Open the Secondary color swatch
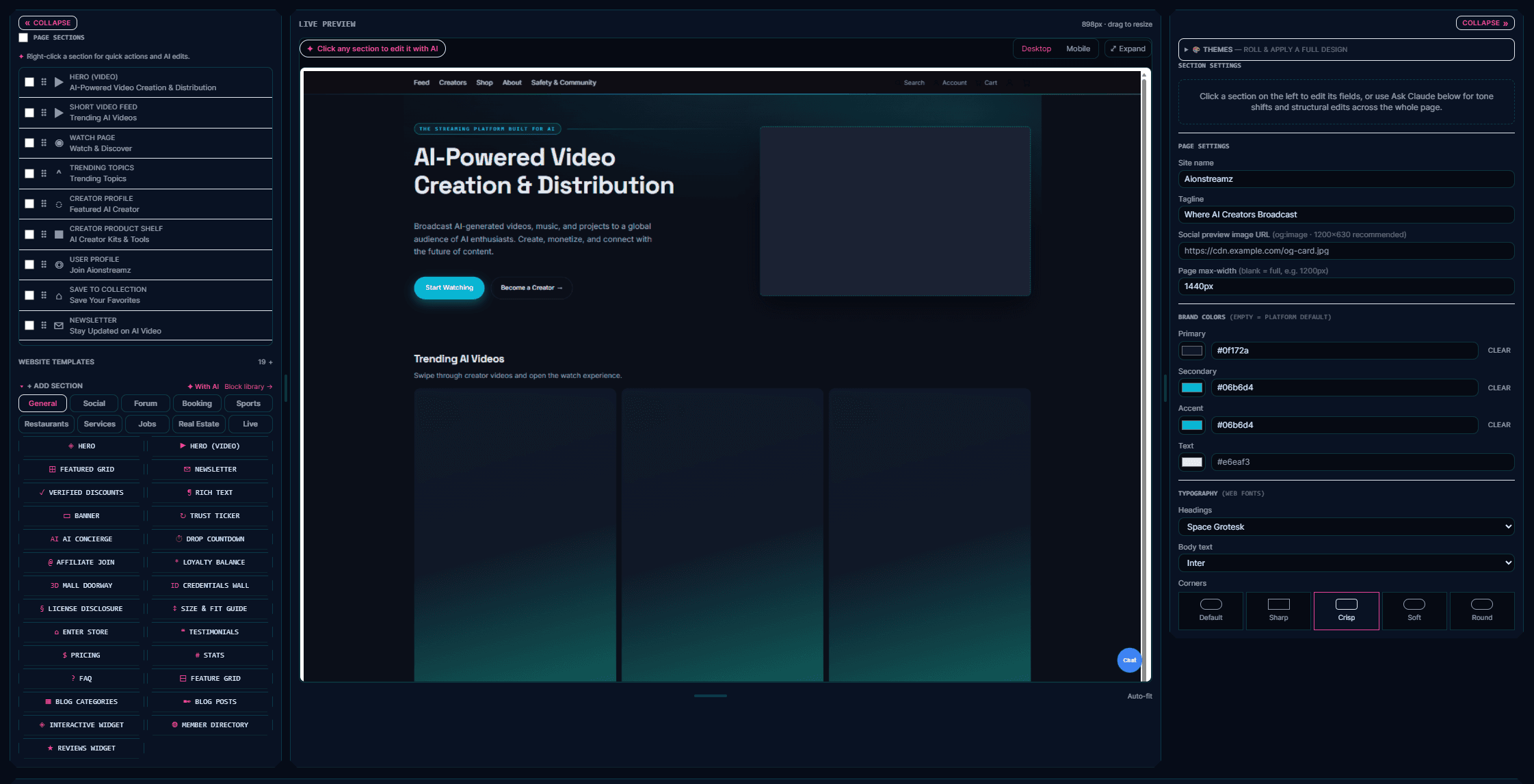This screenshot has height=784, width=1534. coord(1192,388)
